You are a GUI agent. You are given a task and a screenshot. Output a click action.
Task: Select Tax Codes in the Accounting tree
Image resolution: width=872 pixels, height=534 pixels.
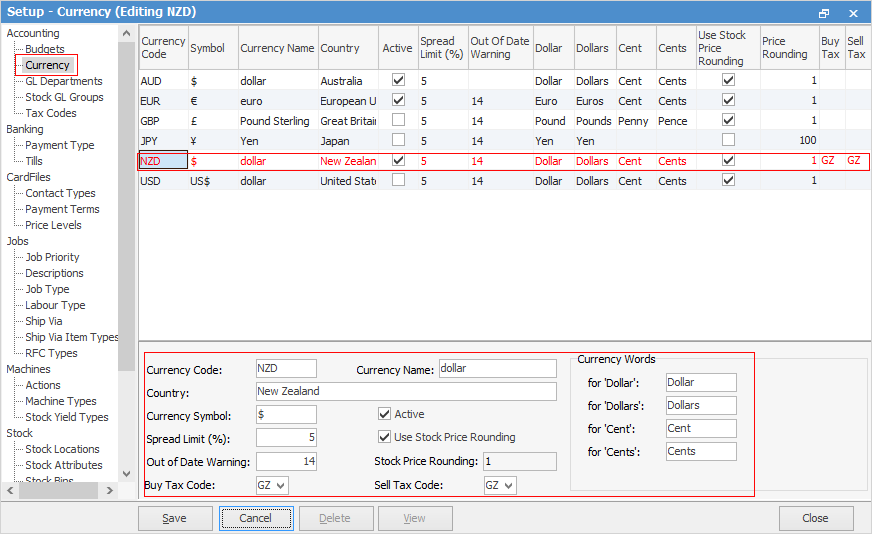(50, 113)
